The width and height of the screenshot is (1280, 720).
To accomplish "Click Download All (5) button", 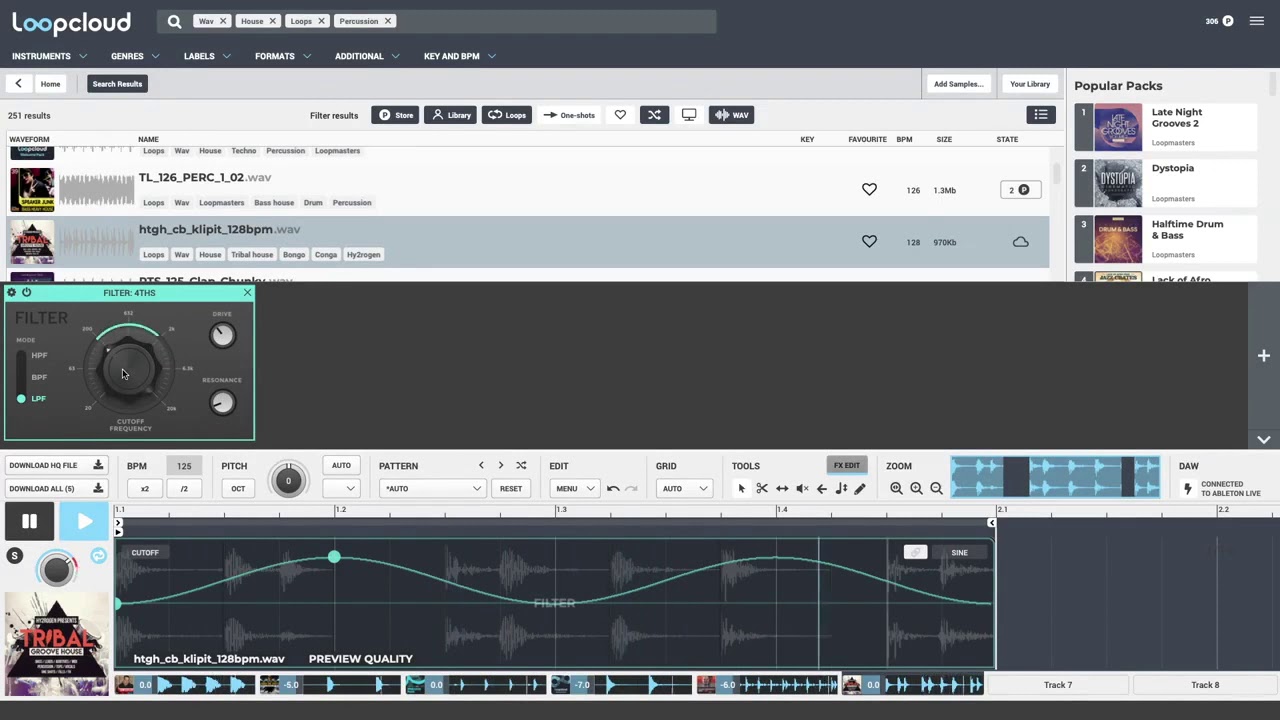I will (x=56, y=489).
